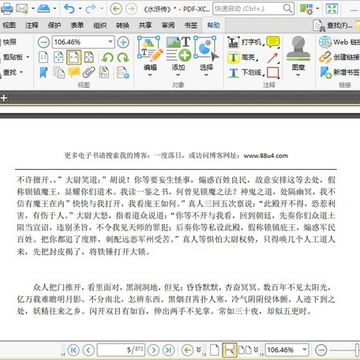360x360 pixels.
Task: Select the 下划线 underline tool
Action: pos(245,72)
